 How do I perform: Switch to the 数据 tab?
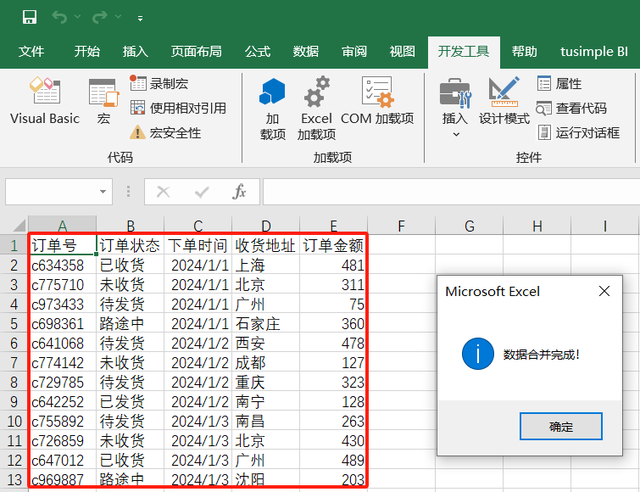(306, 51)
